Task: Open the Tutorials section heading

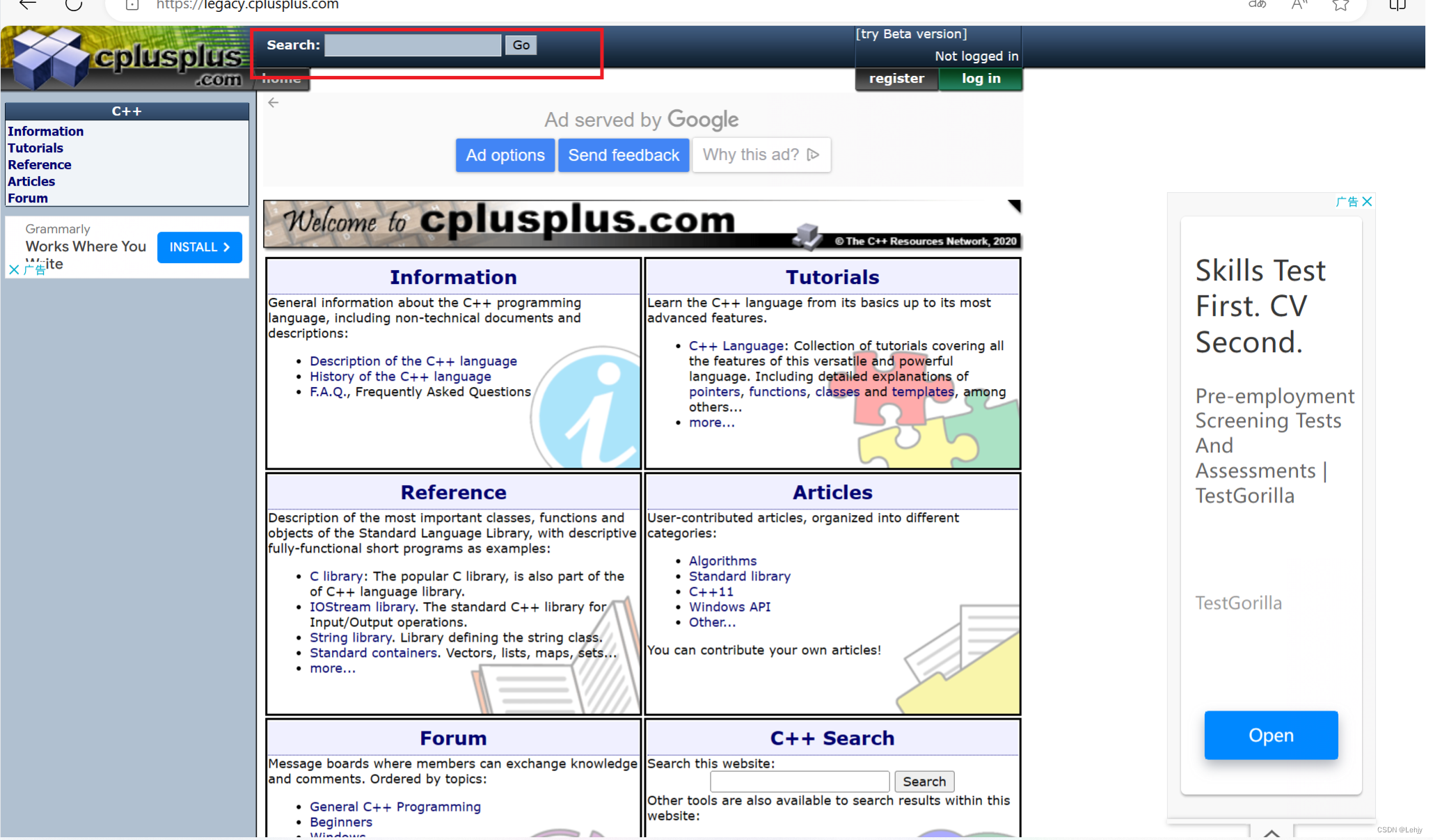Action: (x=832, y=277)
